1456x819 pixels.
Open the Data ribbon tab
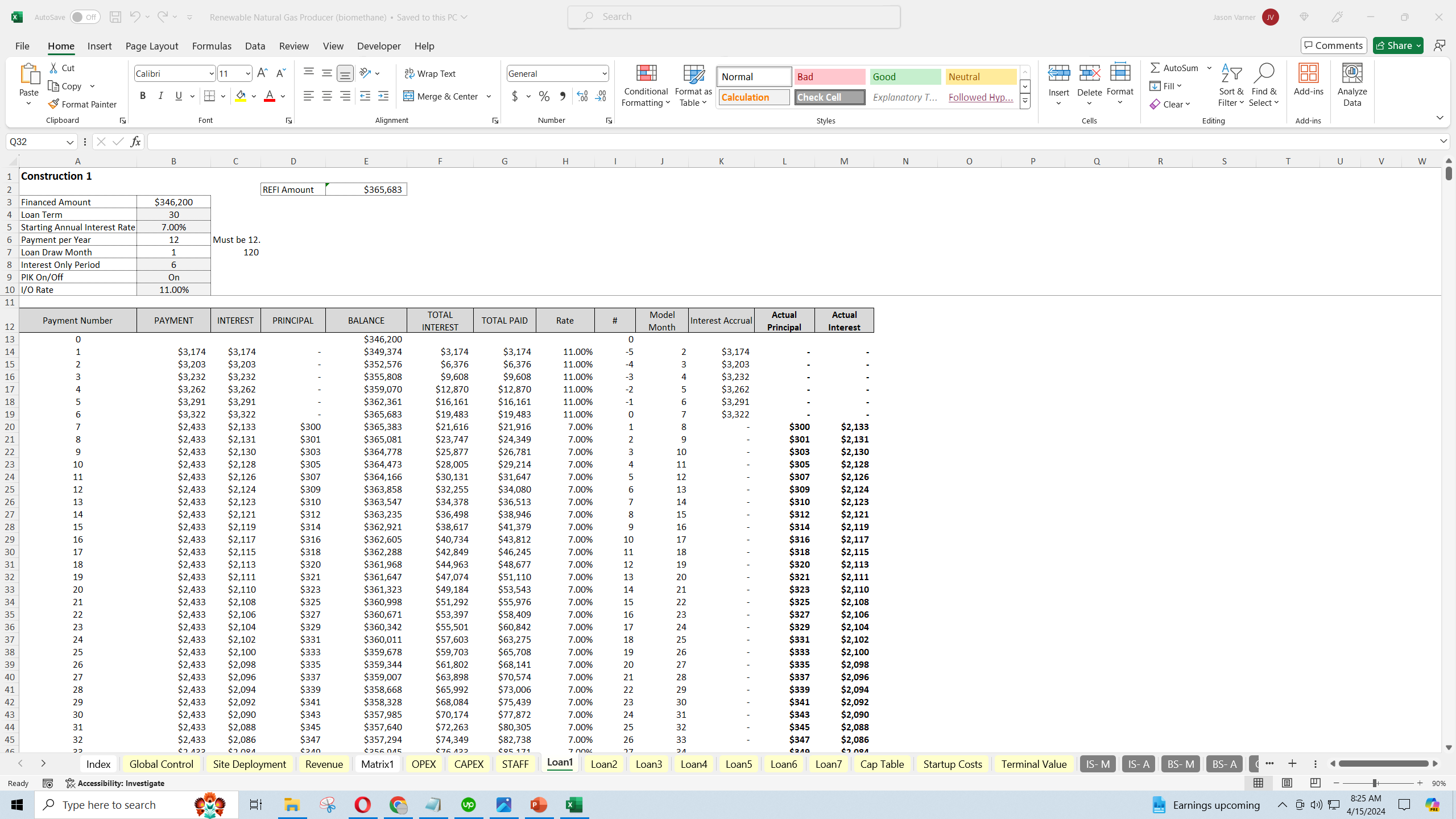255,46
